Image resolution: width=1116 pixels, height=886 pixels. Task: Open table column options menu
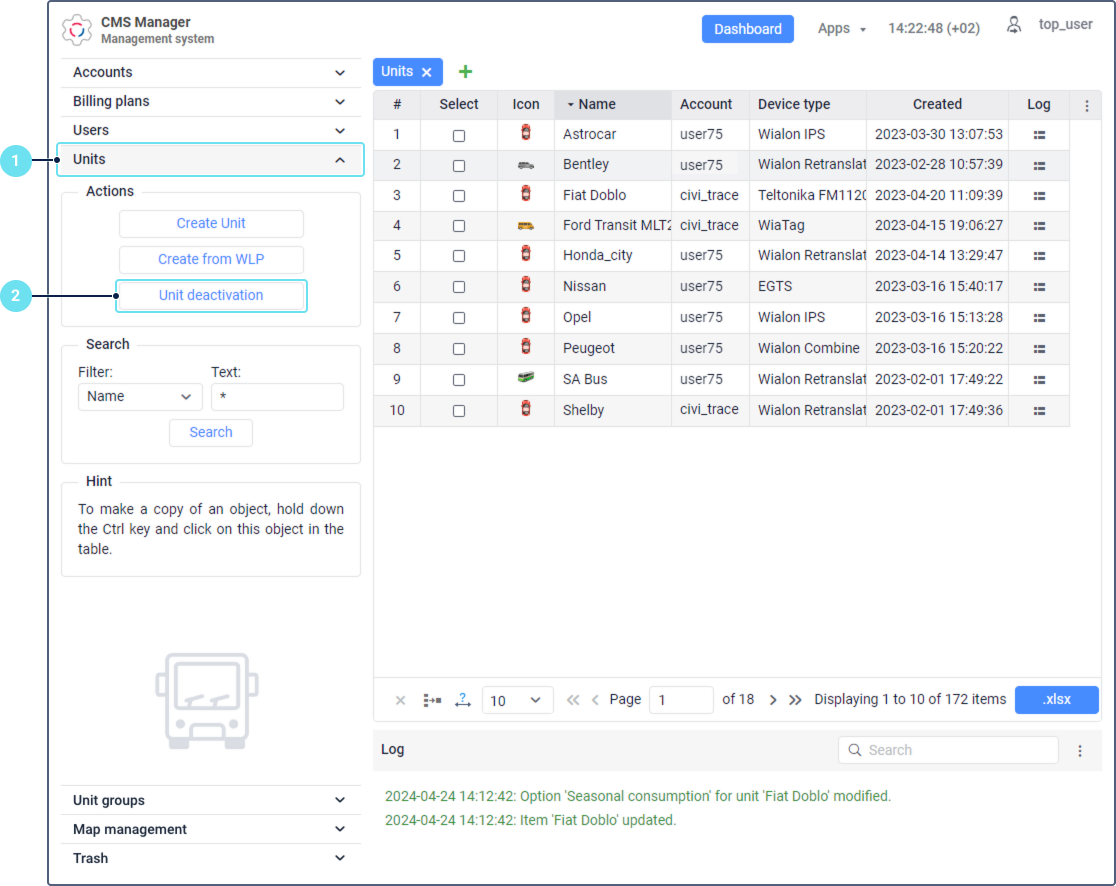1086,105
